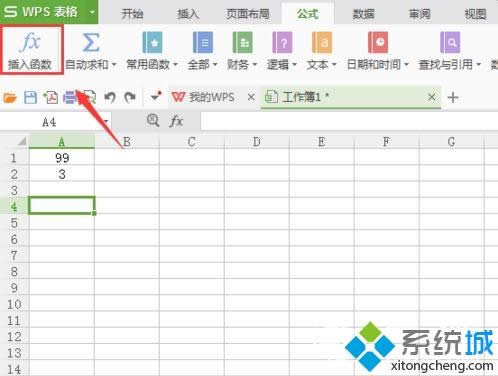Open the Common Functions (常用函数) book icon

click(x=152, y=42)
